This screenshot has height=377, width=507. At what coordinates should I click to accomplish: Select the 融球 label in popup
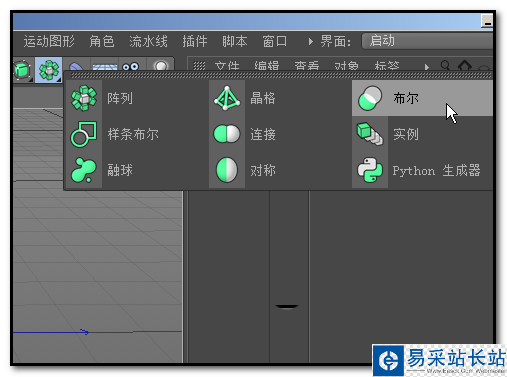(x=120, y=170)
